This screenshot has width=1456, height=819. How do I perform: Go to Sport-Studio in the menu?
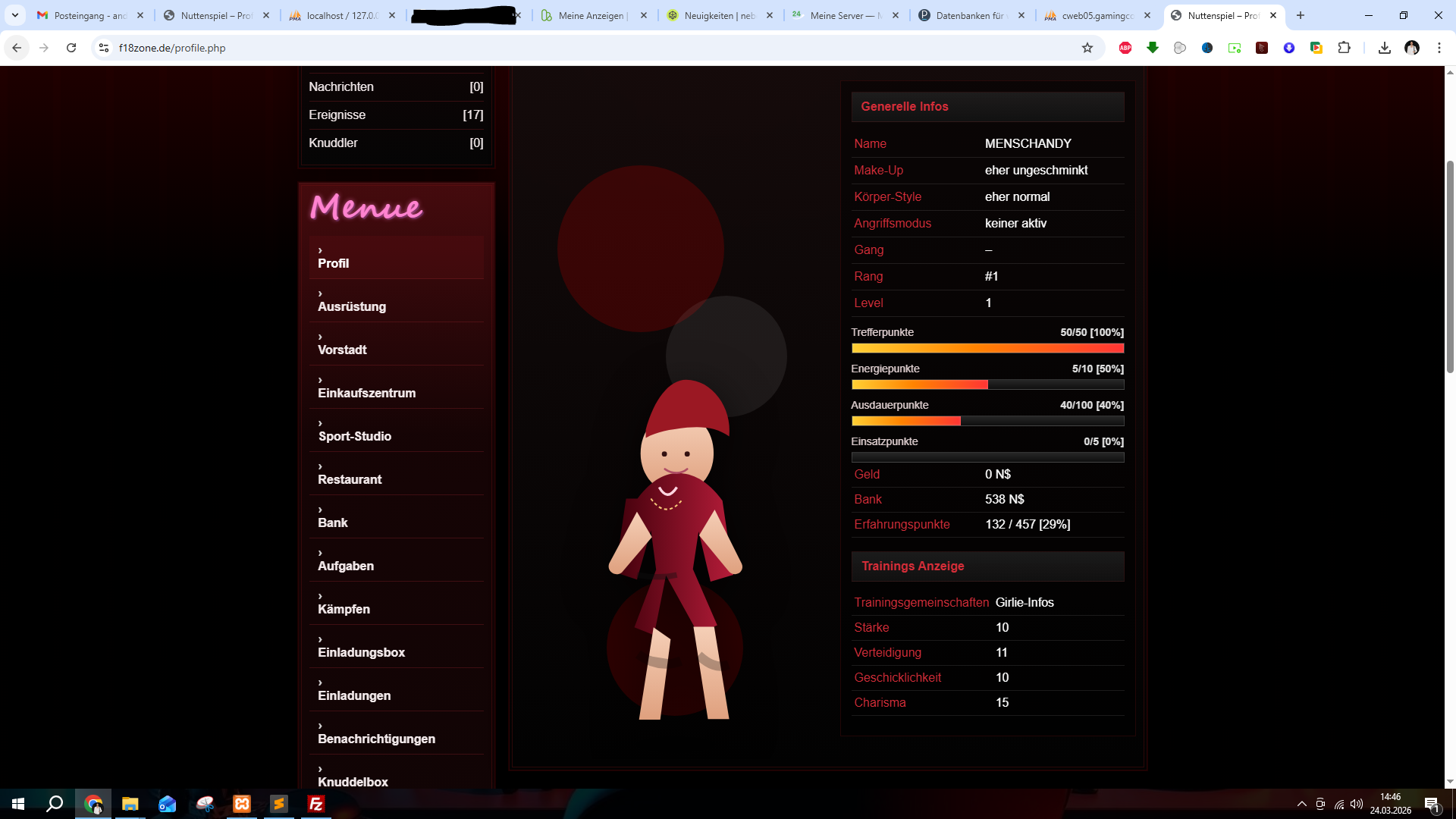coord(354,436)
